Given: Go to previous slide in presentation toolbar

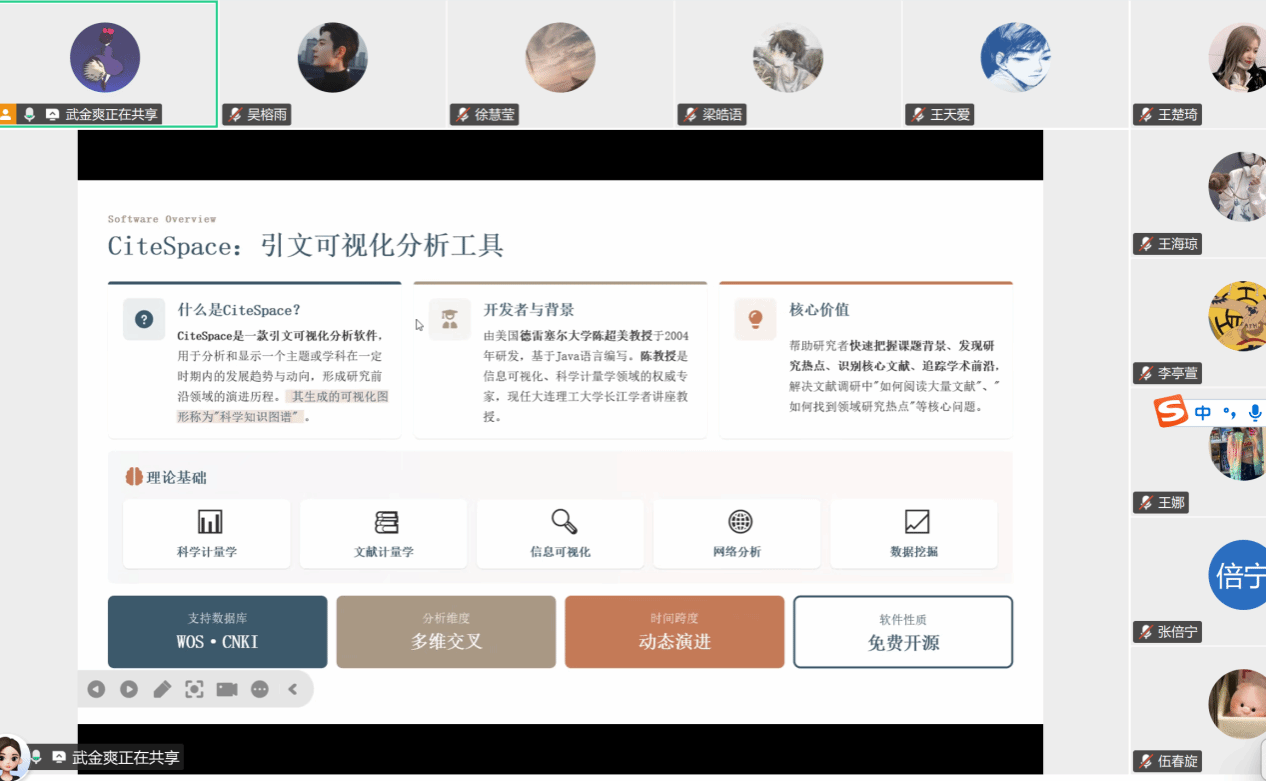Looking at the screenshot, I should point(96,689).
